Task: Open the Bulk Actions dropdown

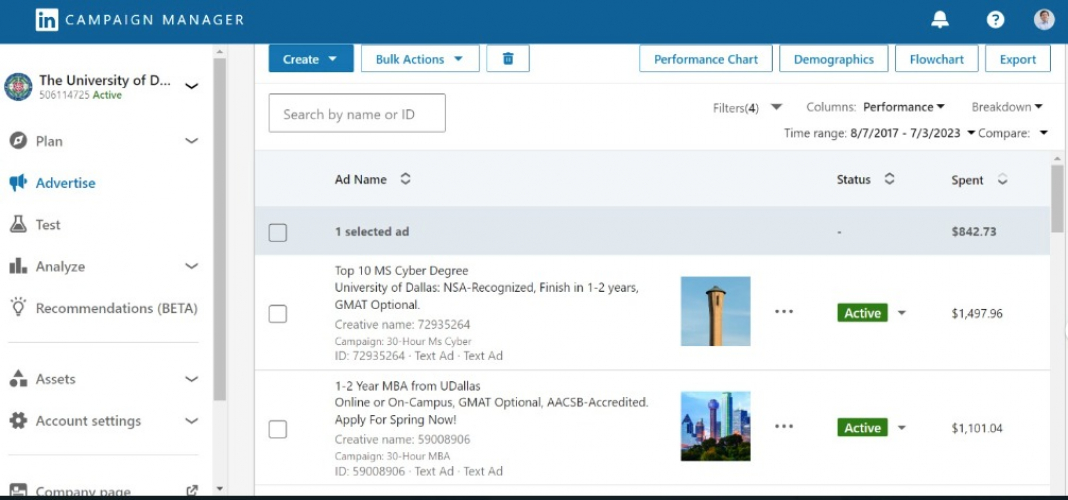Action: pyautogui.click(x=420, y=59)
